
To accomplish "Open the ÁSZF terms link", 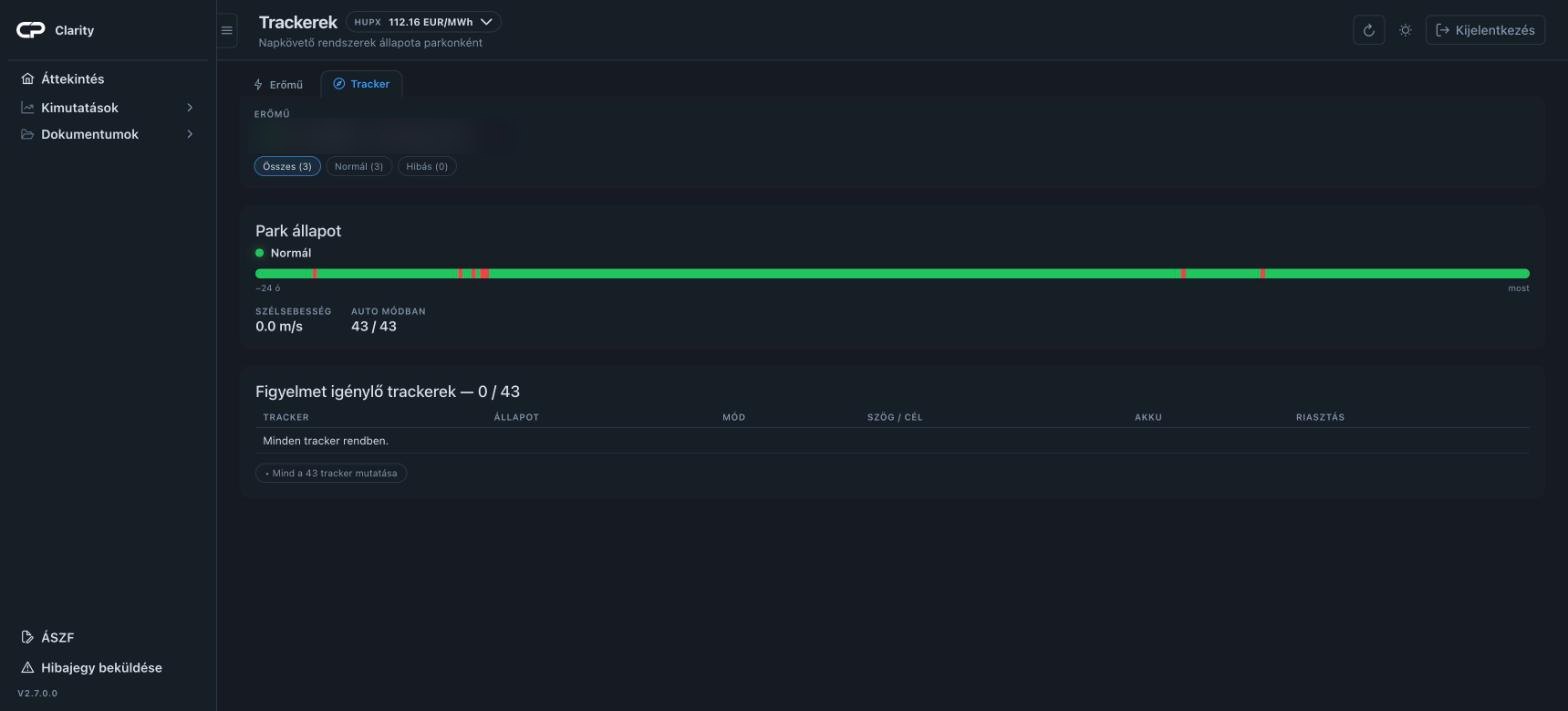I will point(48,638).
